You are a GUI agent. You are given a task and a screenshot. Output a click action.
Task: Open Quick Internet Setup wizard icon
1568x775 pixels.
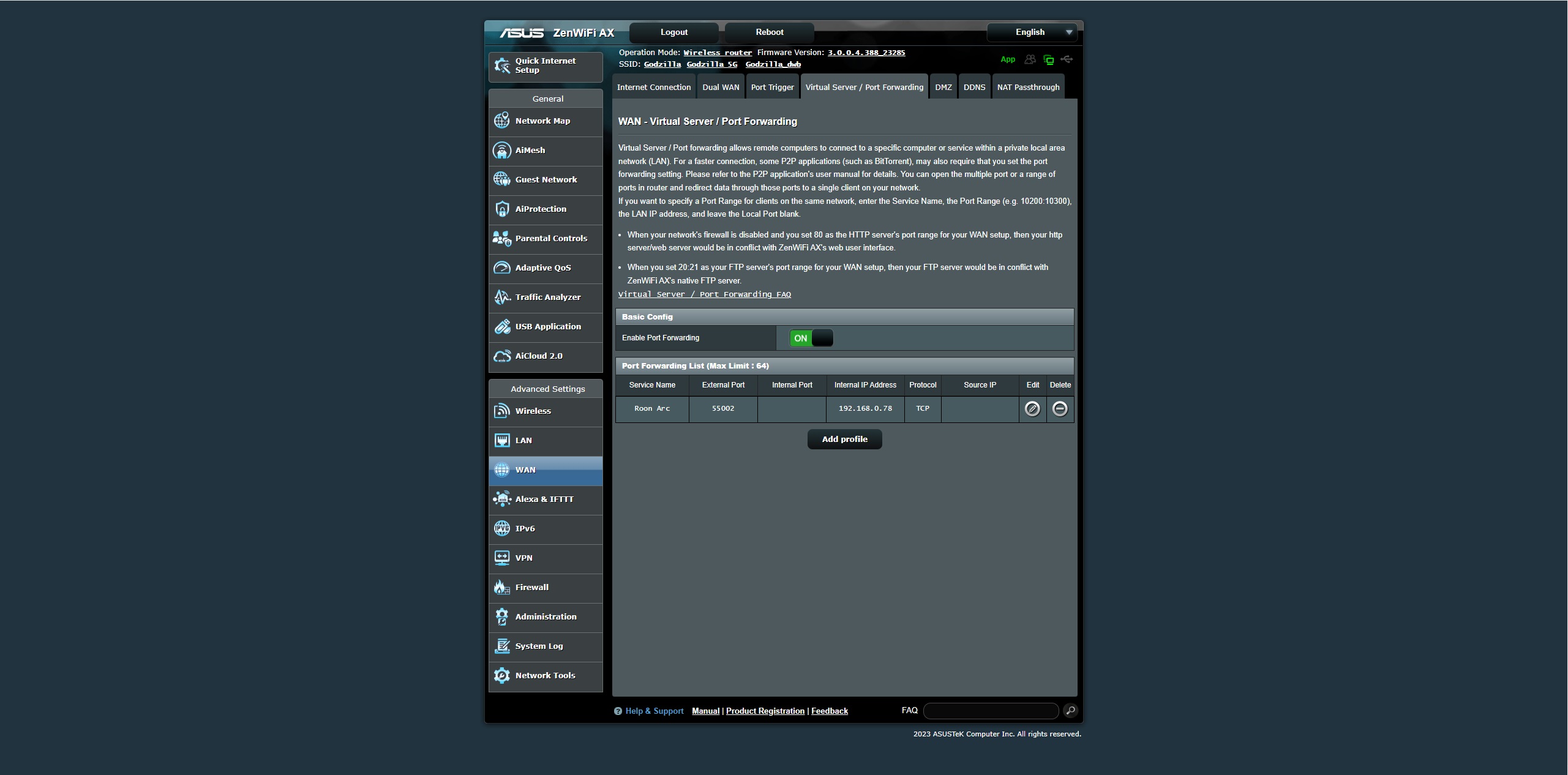click(x=502, y=66)
